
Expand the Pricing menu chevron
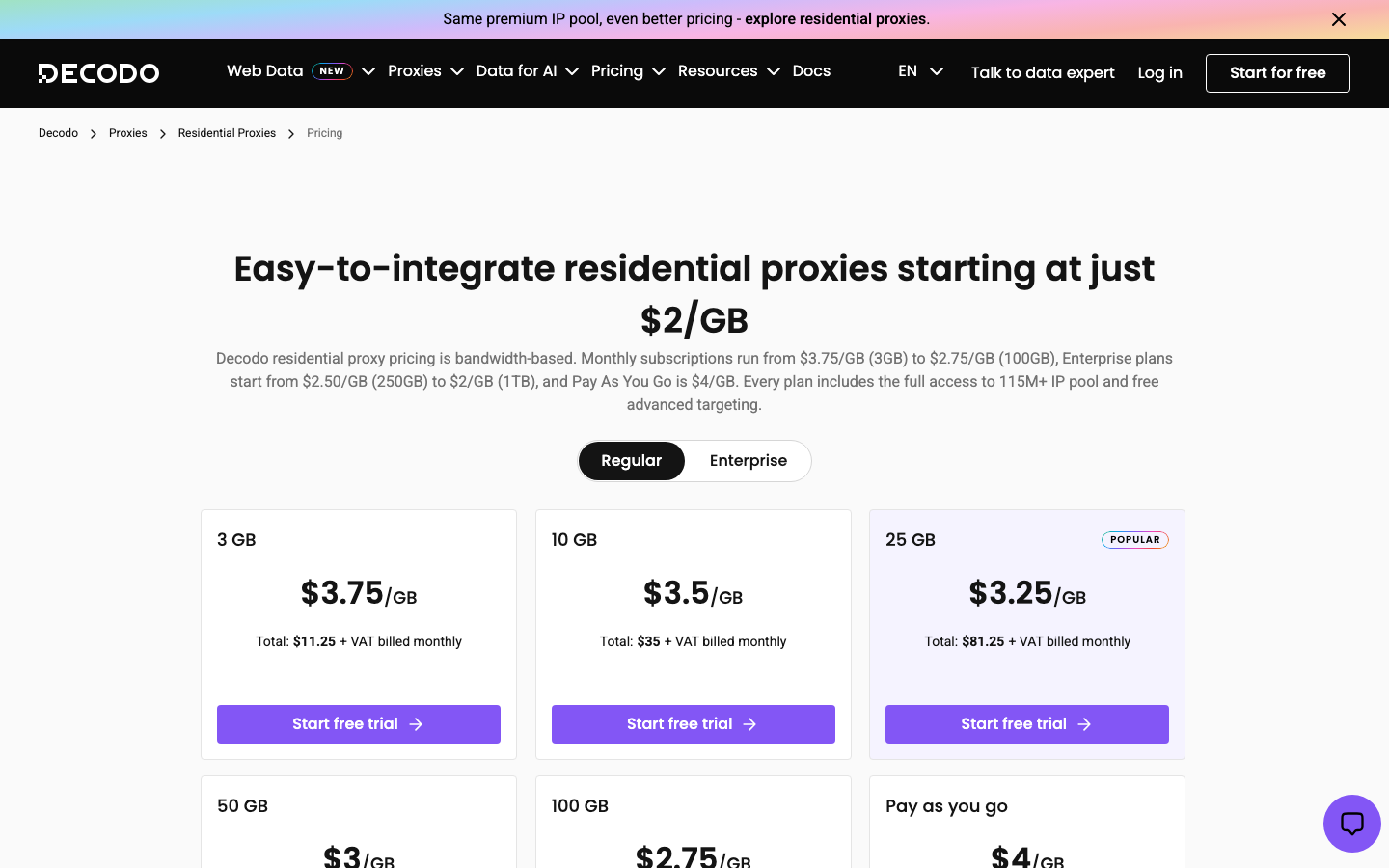[659, 71]
